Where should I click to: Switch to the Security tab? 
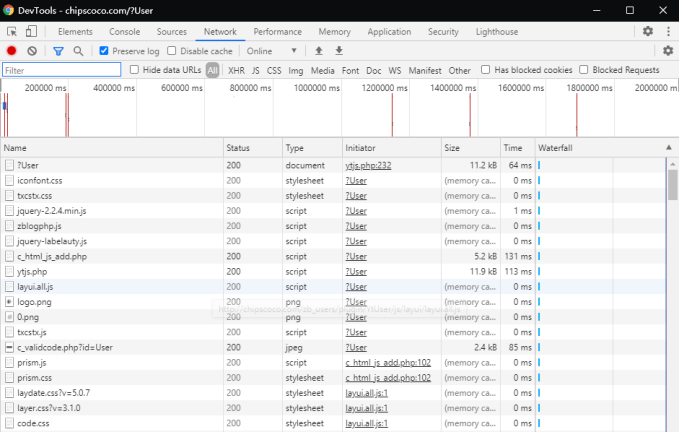click(443, 32)
